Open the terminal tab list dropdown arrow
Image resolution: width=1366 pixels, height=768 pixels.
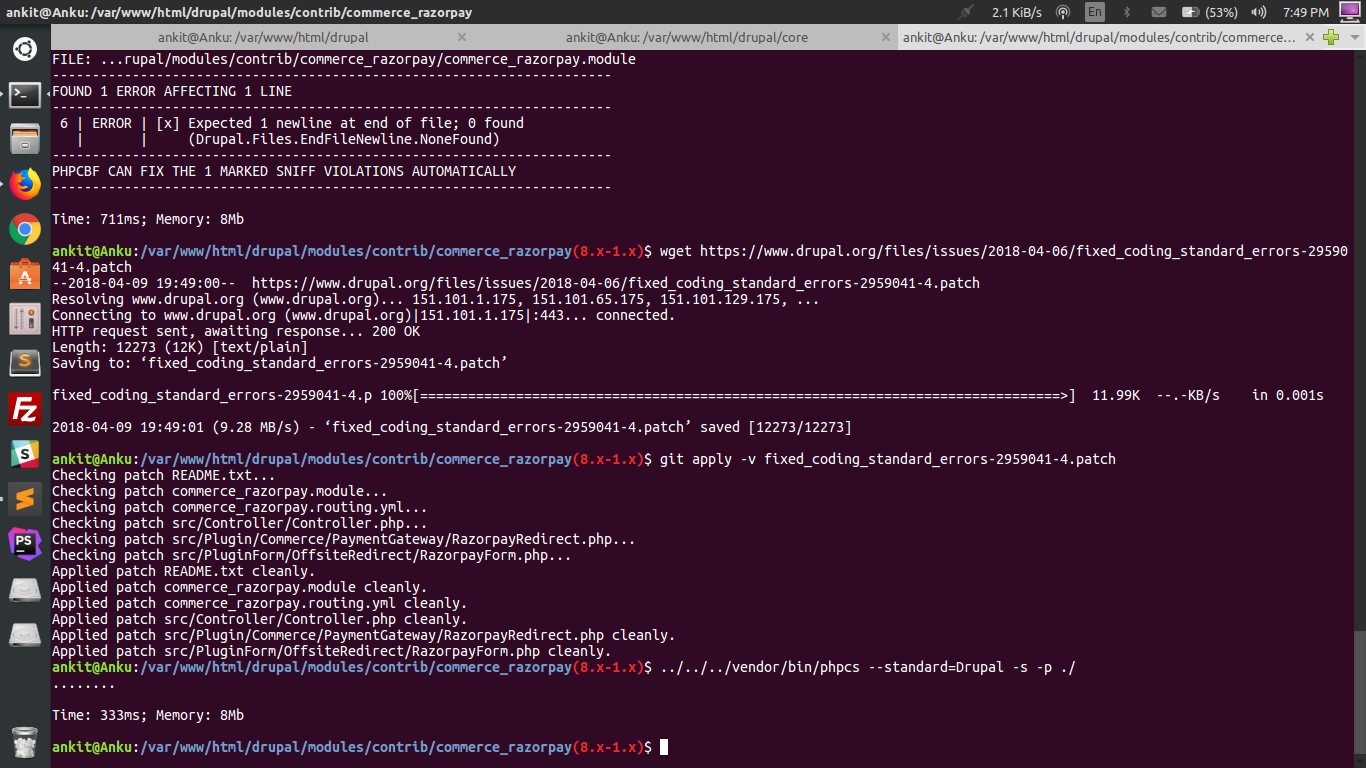[1353, 37]
